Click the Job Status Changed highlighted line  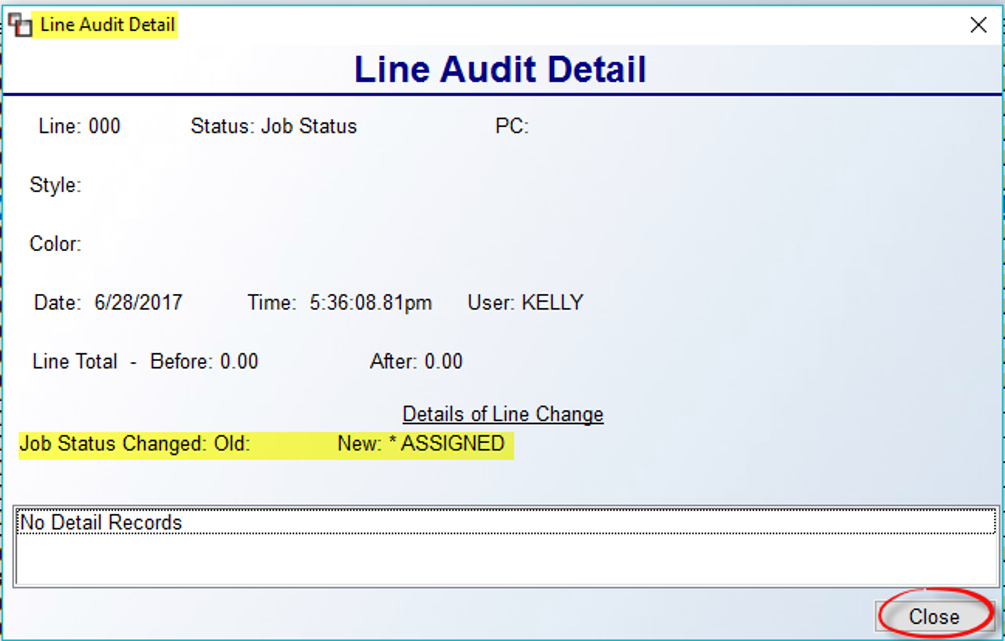(266, 444)
